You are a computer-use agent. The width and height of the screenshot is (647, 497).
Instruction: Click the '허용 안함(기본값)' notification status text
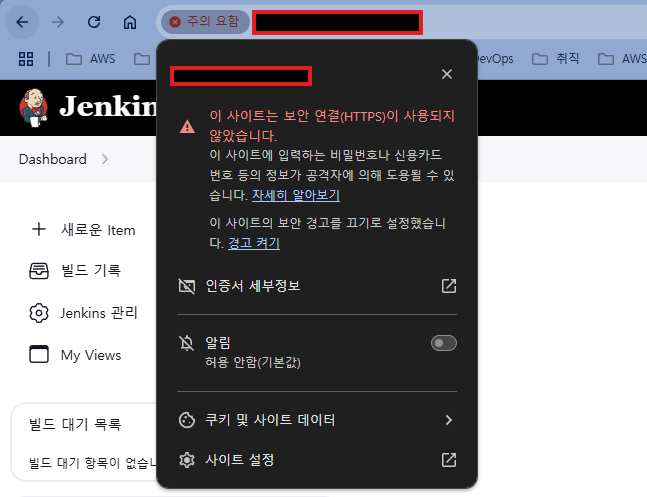tap(253, 362)
